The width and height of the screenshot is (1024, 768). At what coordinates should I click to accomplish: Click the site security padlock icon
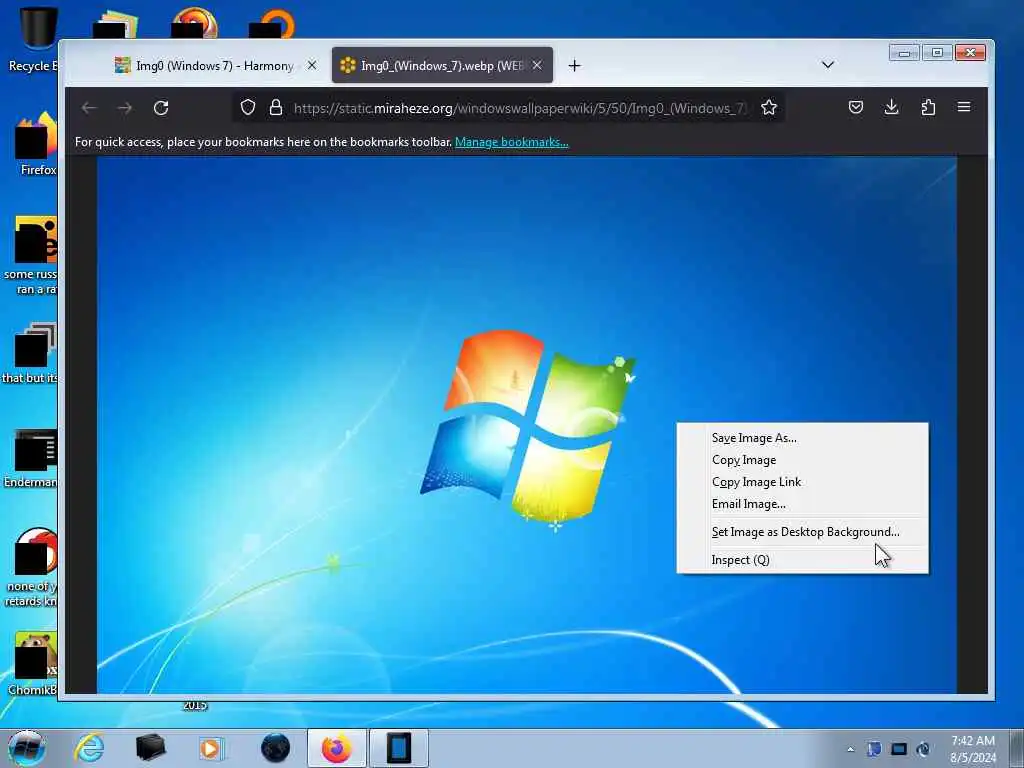click(x=276, y=107)
